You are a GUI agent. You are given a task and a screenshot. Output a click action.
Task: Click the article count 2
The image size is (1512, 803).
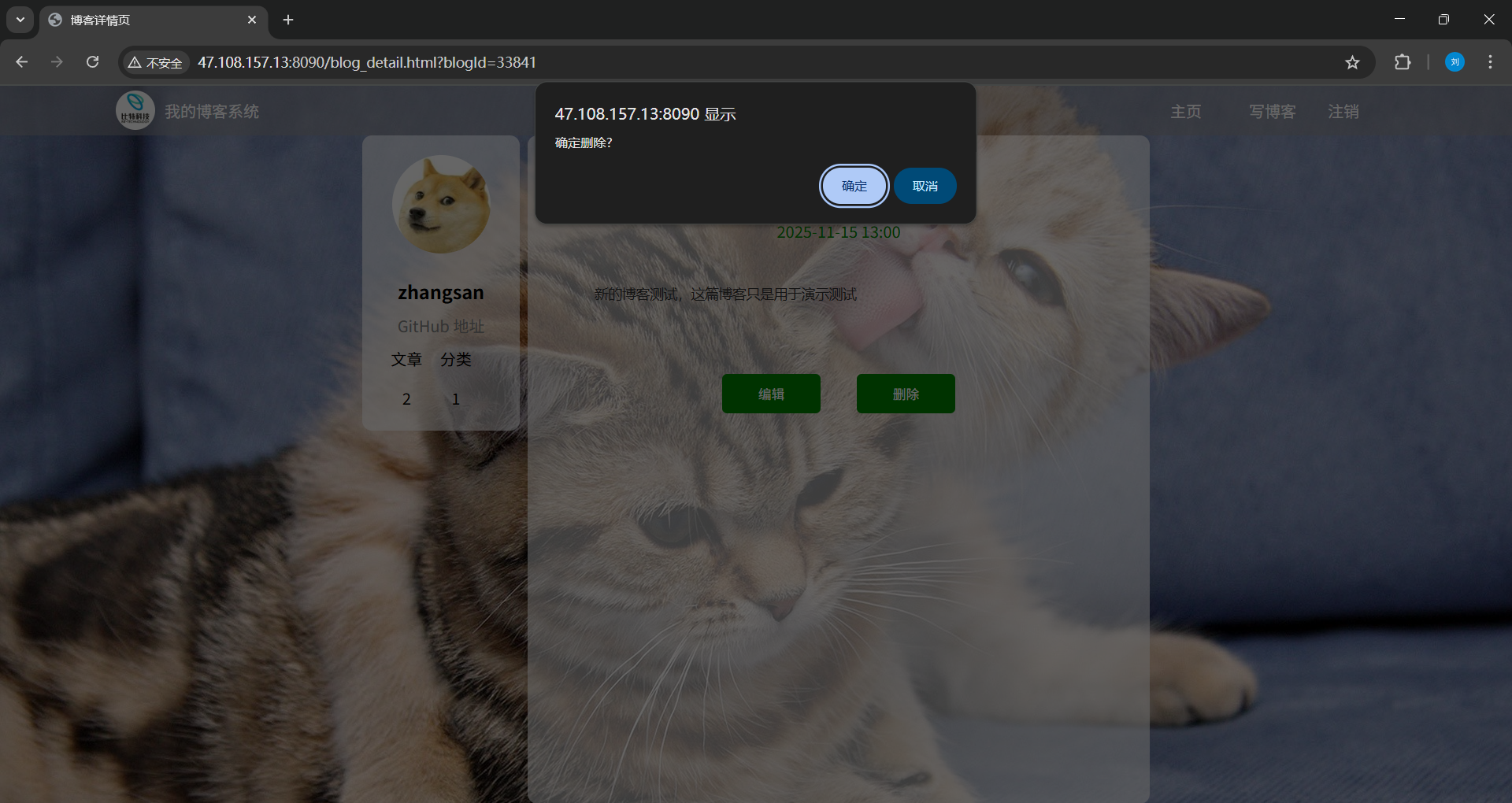coord(406,399)
